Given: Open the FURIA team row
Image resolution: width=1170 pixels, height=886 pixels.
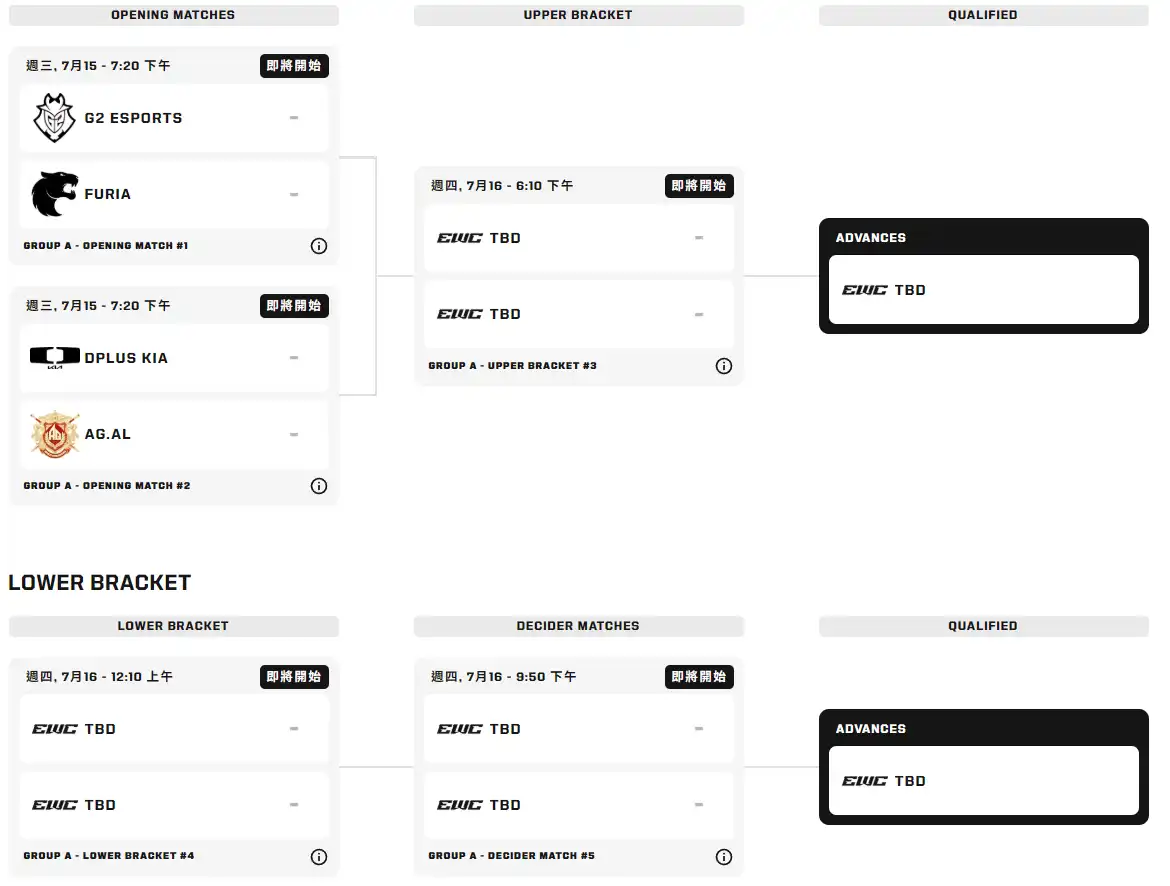Looking at the screenshot, I should 174,194.
